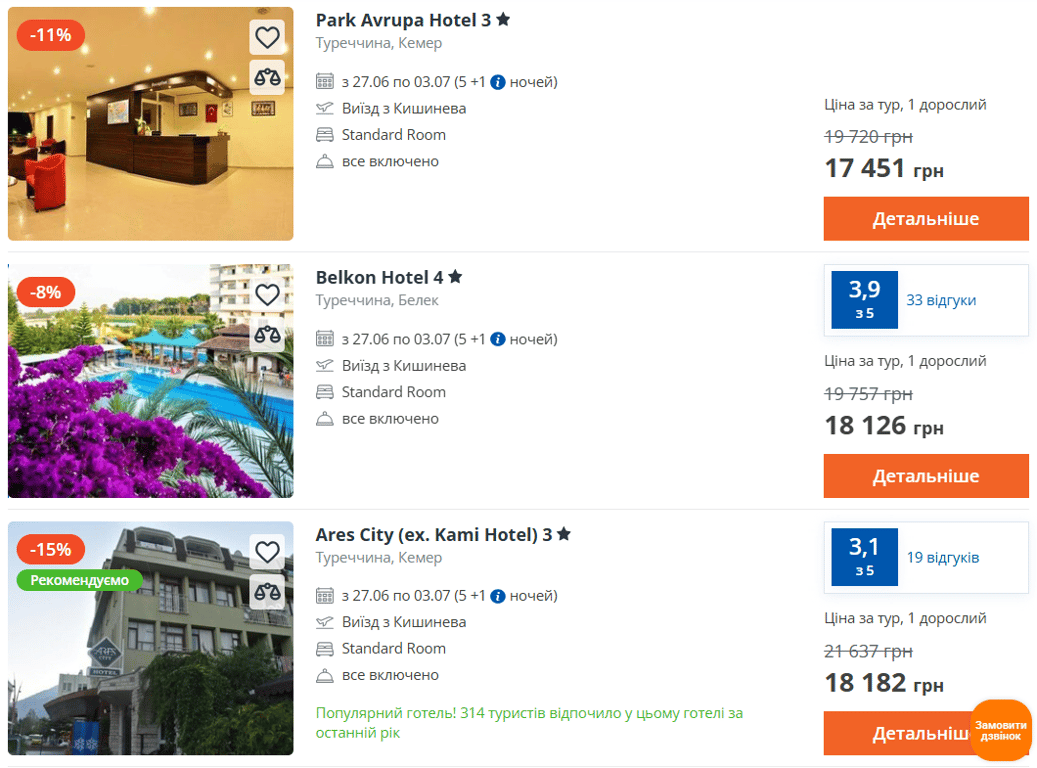This screenshot has width=1037, height=768.
Task: Click the info icon next to Ares City nights
Action: pos(498,595)
